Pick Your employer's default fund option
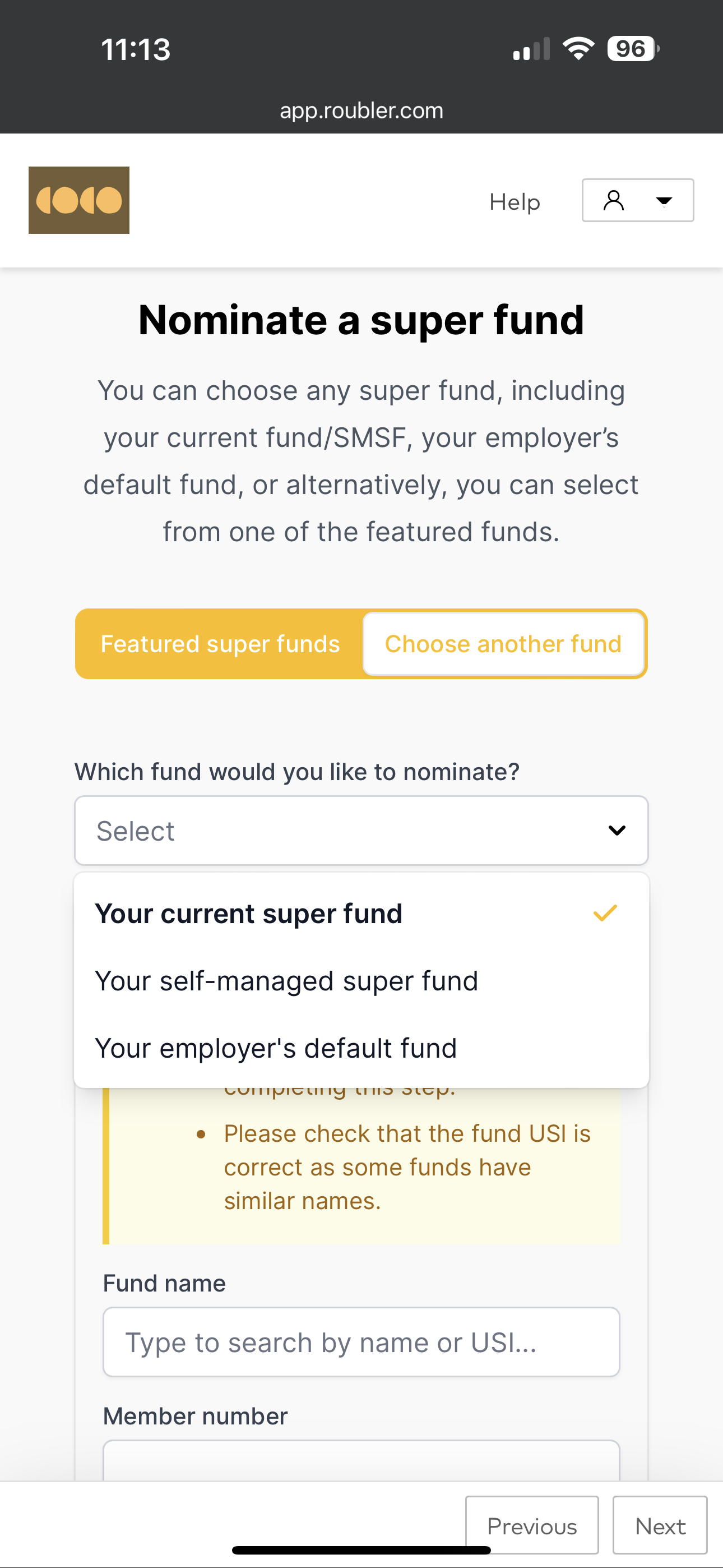 pos(361,1048)
